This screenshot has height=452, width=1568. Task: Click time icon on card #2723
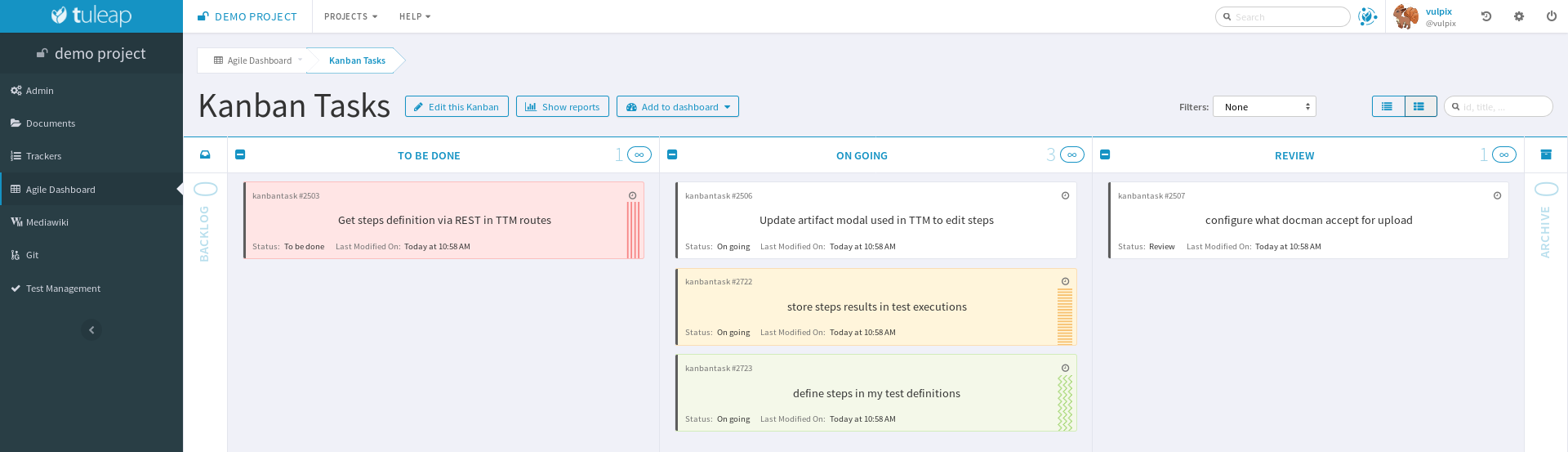click(1065, 368)
